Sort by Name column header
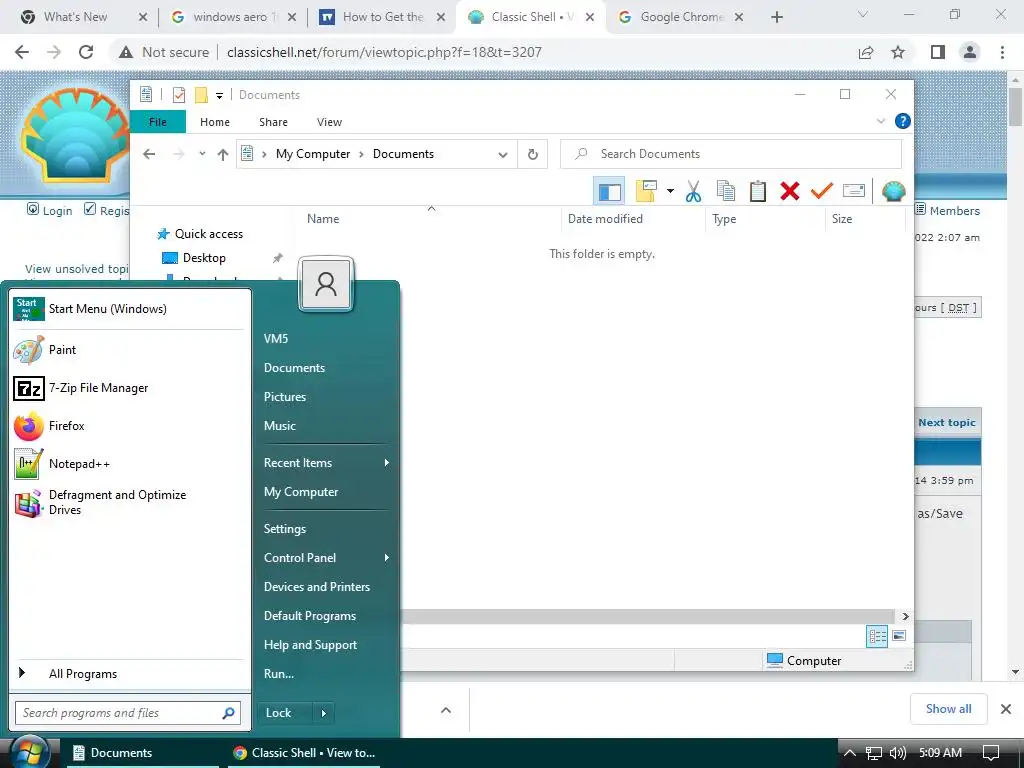Screen dimensions: 1024x768 [x=323, y=219]
